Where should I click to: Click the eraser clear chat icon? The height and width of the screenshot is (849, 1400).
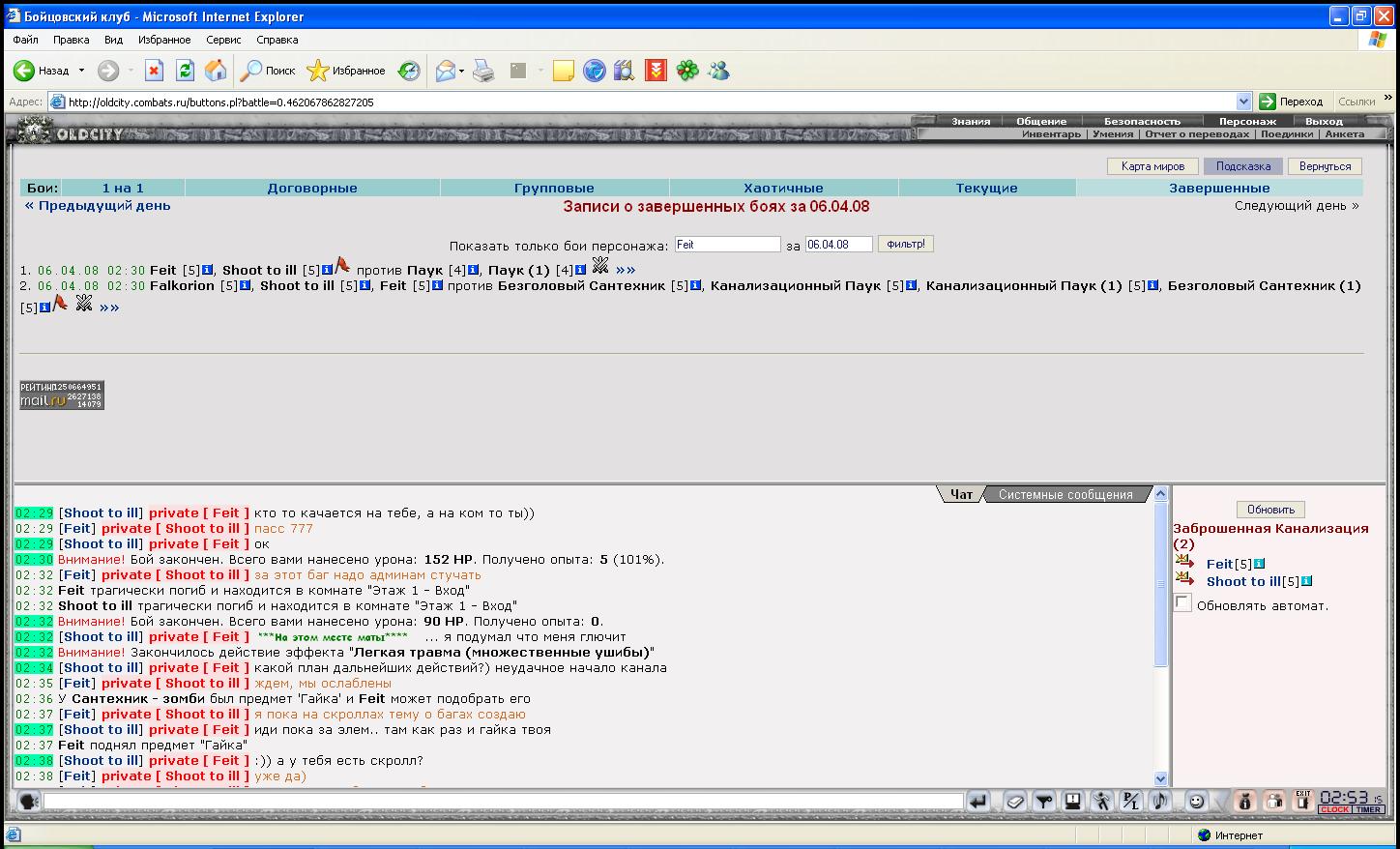click(x=1014, y=802)
